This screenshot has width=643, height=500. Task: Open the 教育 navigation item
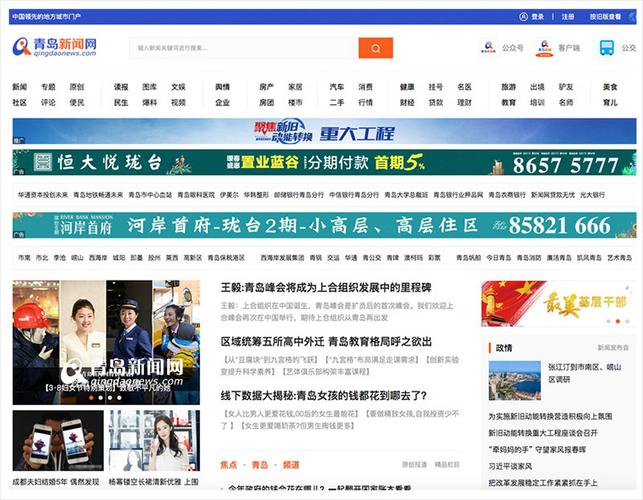(x=508, y=103)
